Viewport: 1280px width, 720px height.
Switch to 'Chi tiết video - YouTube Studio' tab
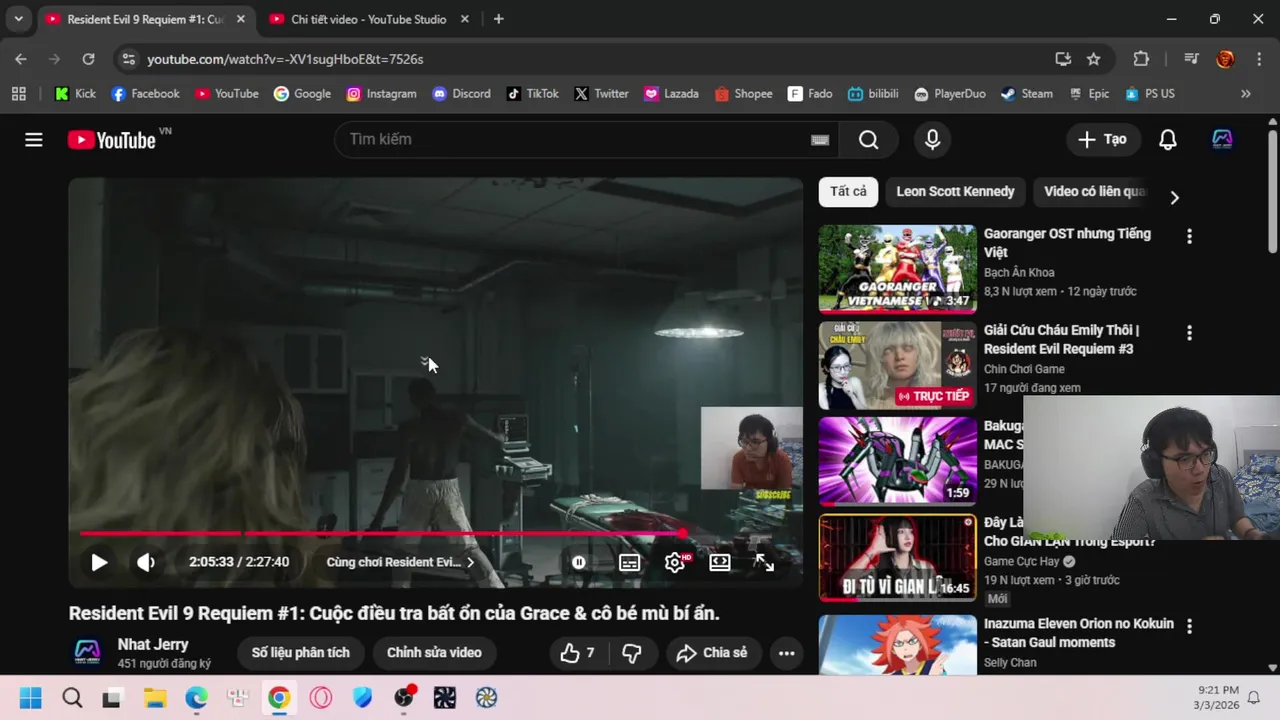point(369,19)
